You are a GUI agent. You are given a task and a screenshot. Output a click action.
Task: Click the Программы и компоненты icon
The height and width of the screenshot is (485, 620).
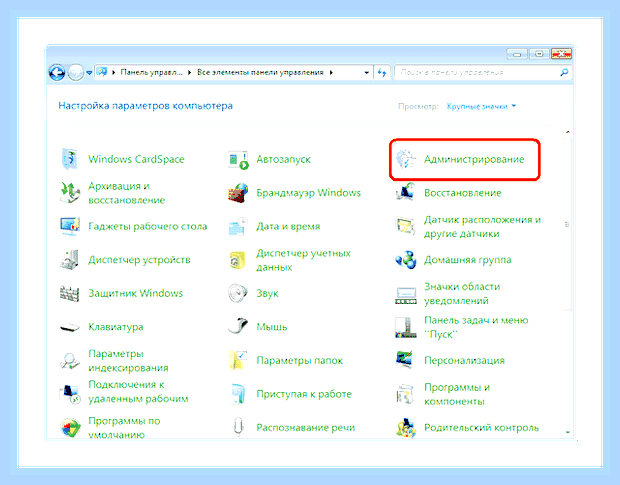[x=406, y=394]
